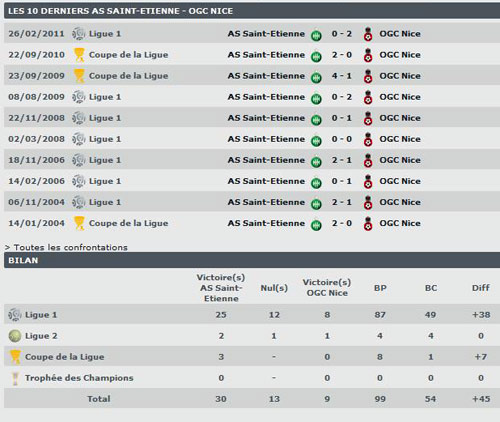Viewport: 500px width, 422px height.
Task: Open the 4 - 1 score of 23/09/2009
Action: pyautogui.click(x=342, y=76)
